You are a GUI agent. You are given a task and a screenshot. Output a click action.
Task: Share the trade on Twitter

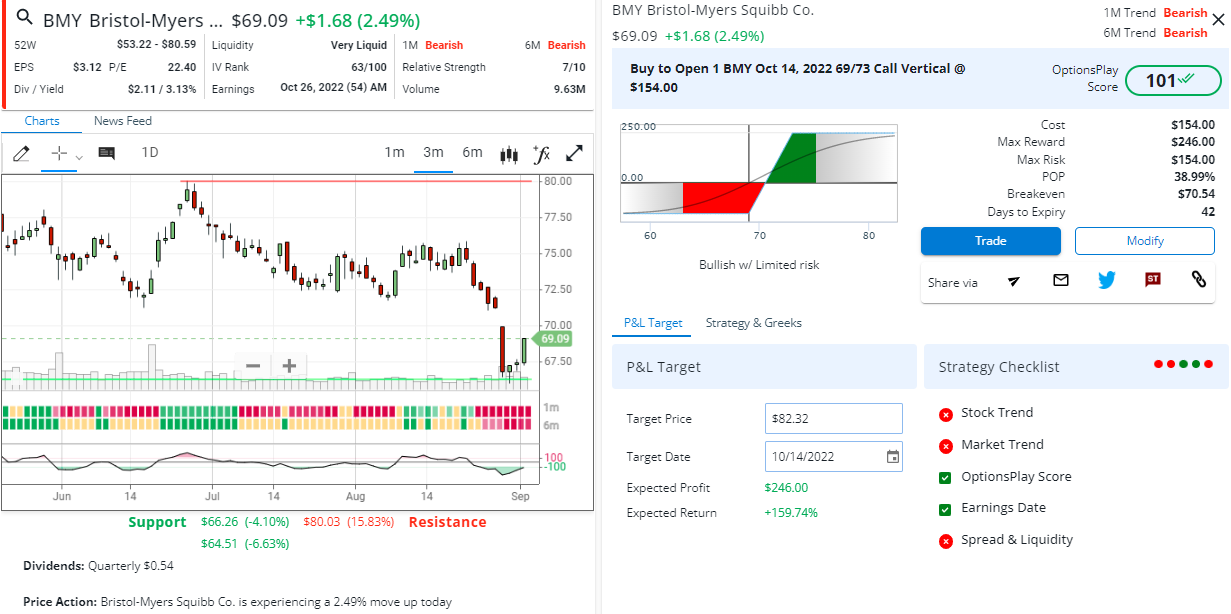1106,280
